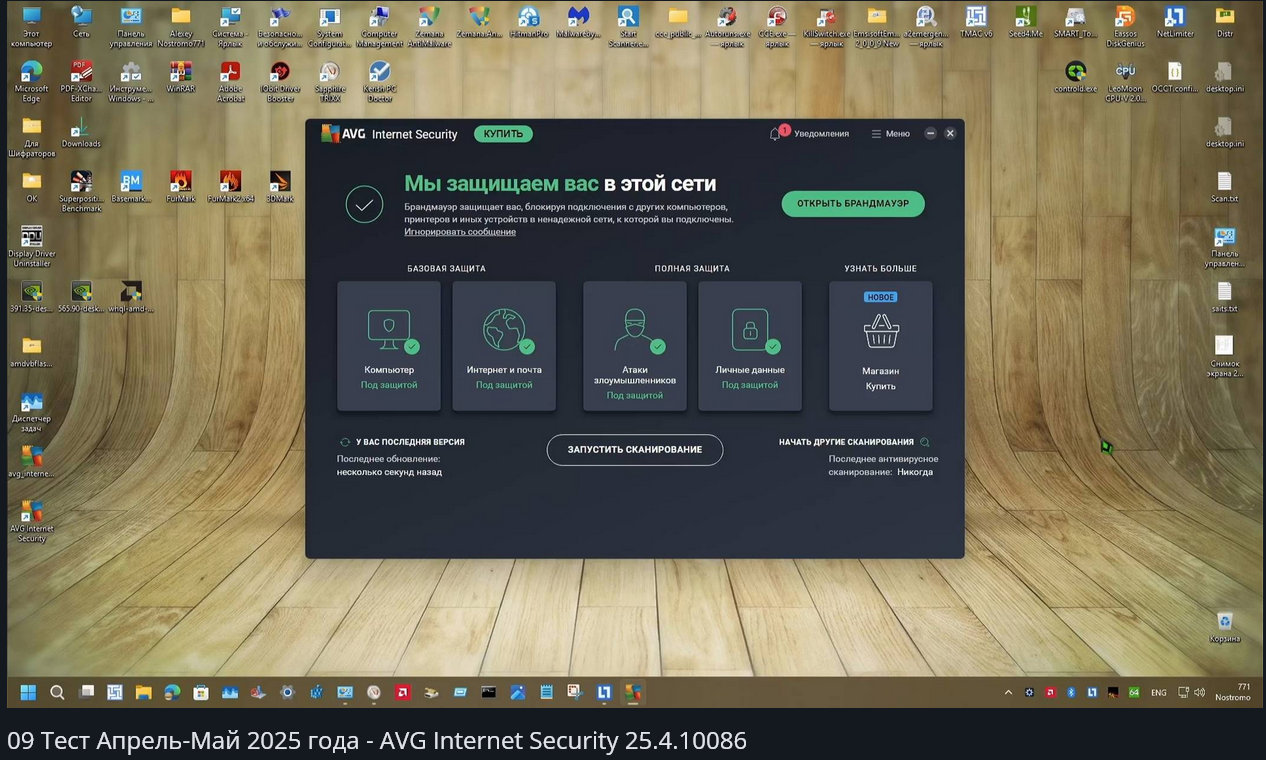
Task: Open the Корзина recycle bin
Action: click(1224, 627)
